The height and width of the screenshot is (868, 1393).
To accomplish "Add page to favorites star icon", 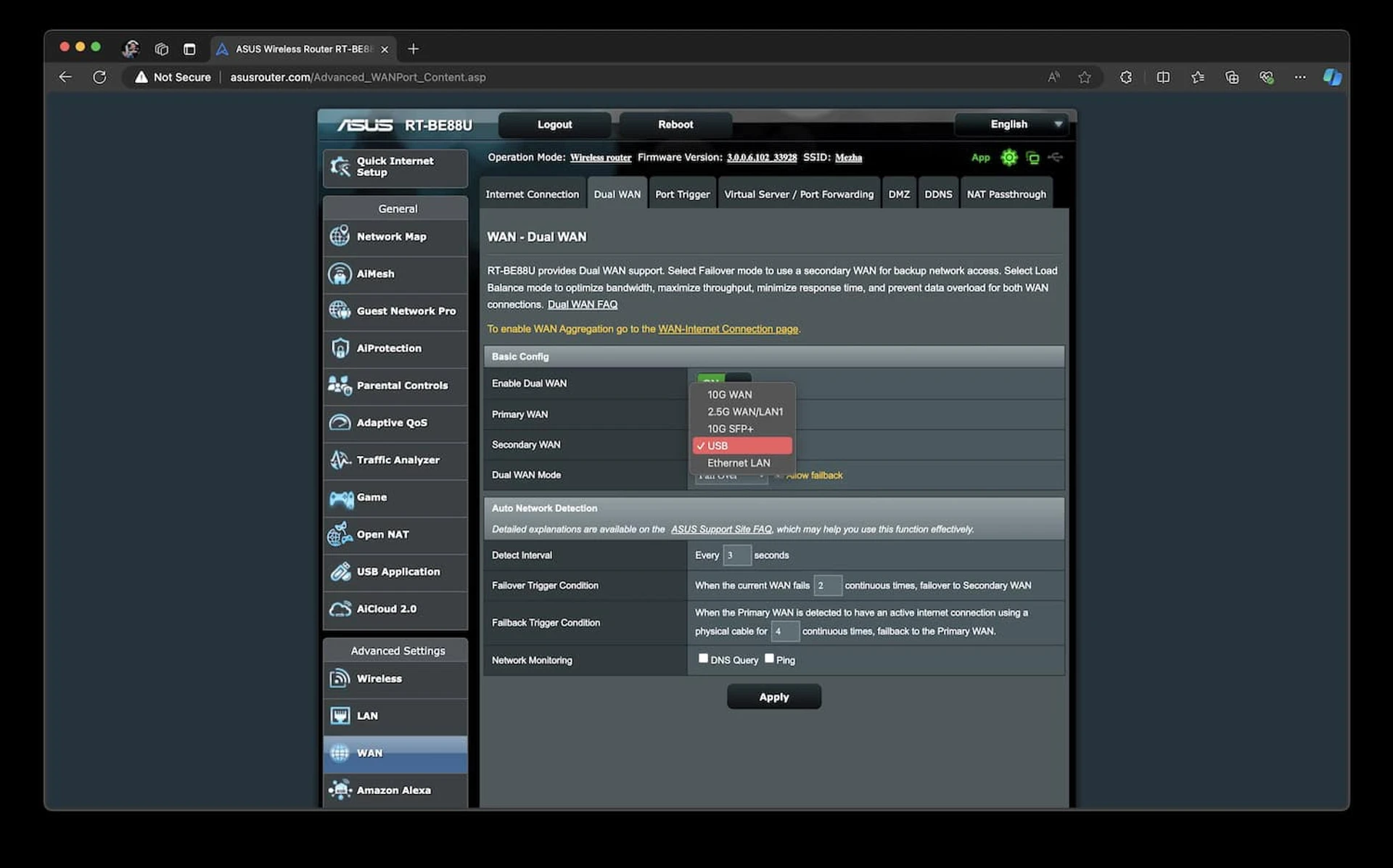I will click(1084, 77).
